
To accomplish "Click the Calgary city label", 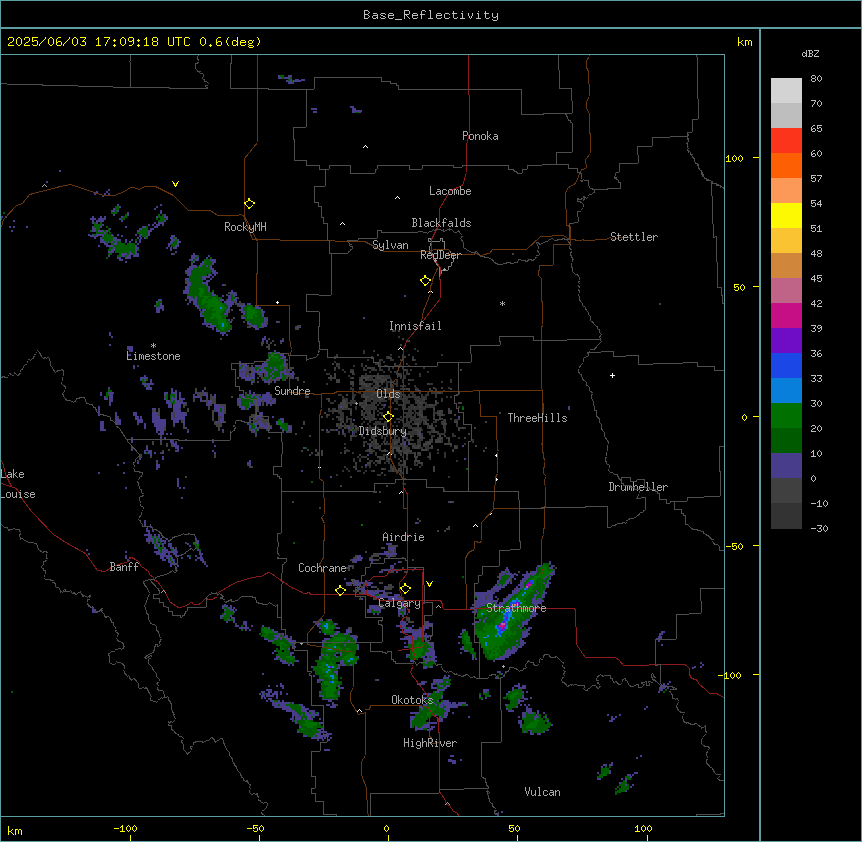I will click(x=400, y=603).
